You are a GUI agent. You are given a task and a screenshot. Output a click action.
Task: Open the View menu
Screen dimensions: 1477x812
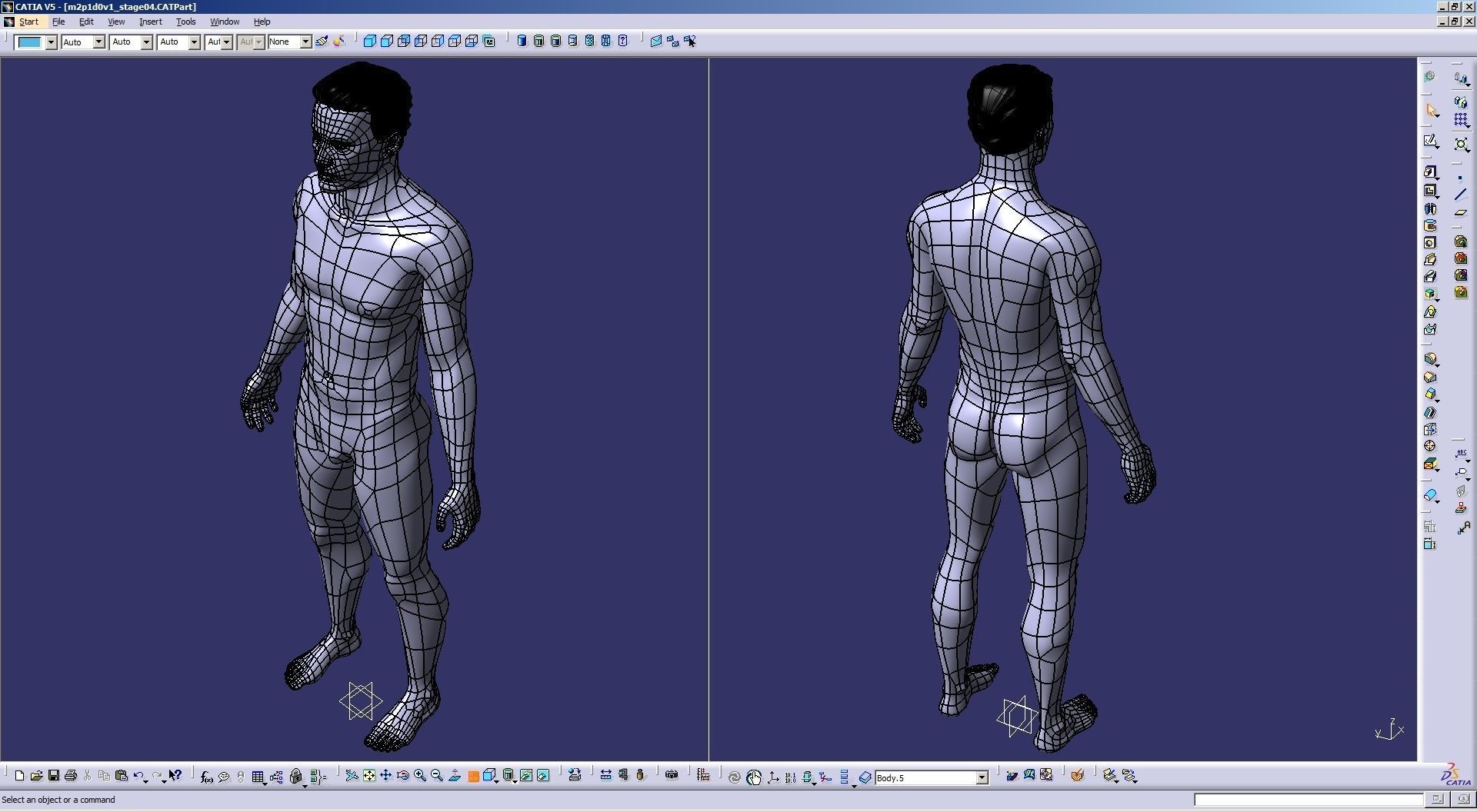coord(116,22)
